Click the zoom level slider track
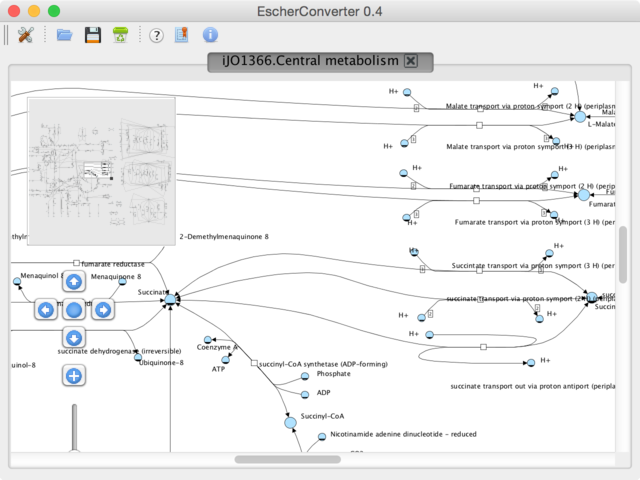Image resolution: width=640 pixels, height=480 pixels. pos(74,427)
